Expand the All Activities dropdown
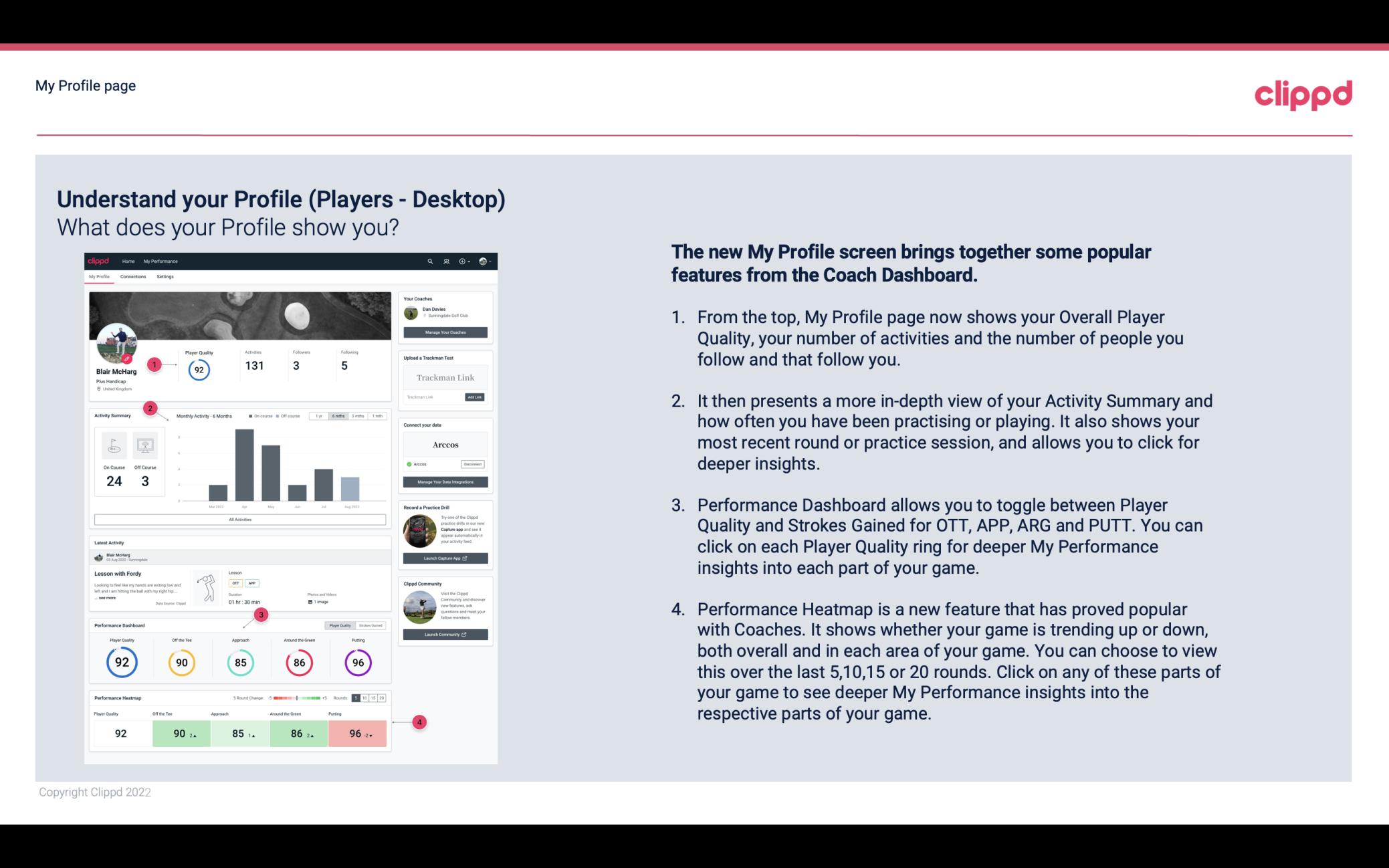 pos(239,520)
